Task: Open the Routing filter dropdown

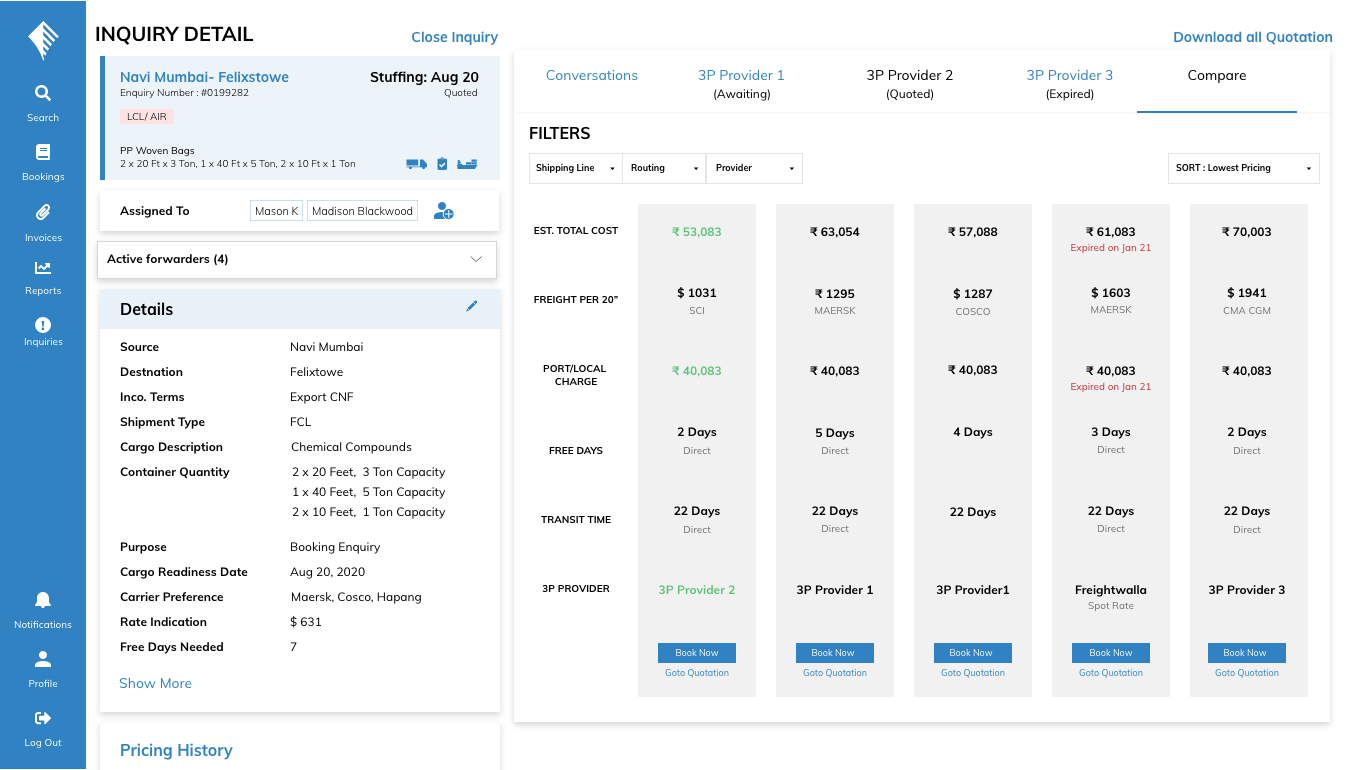Action: (664, 168)
